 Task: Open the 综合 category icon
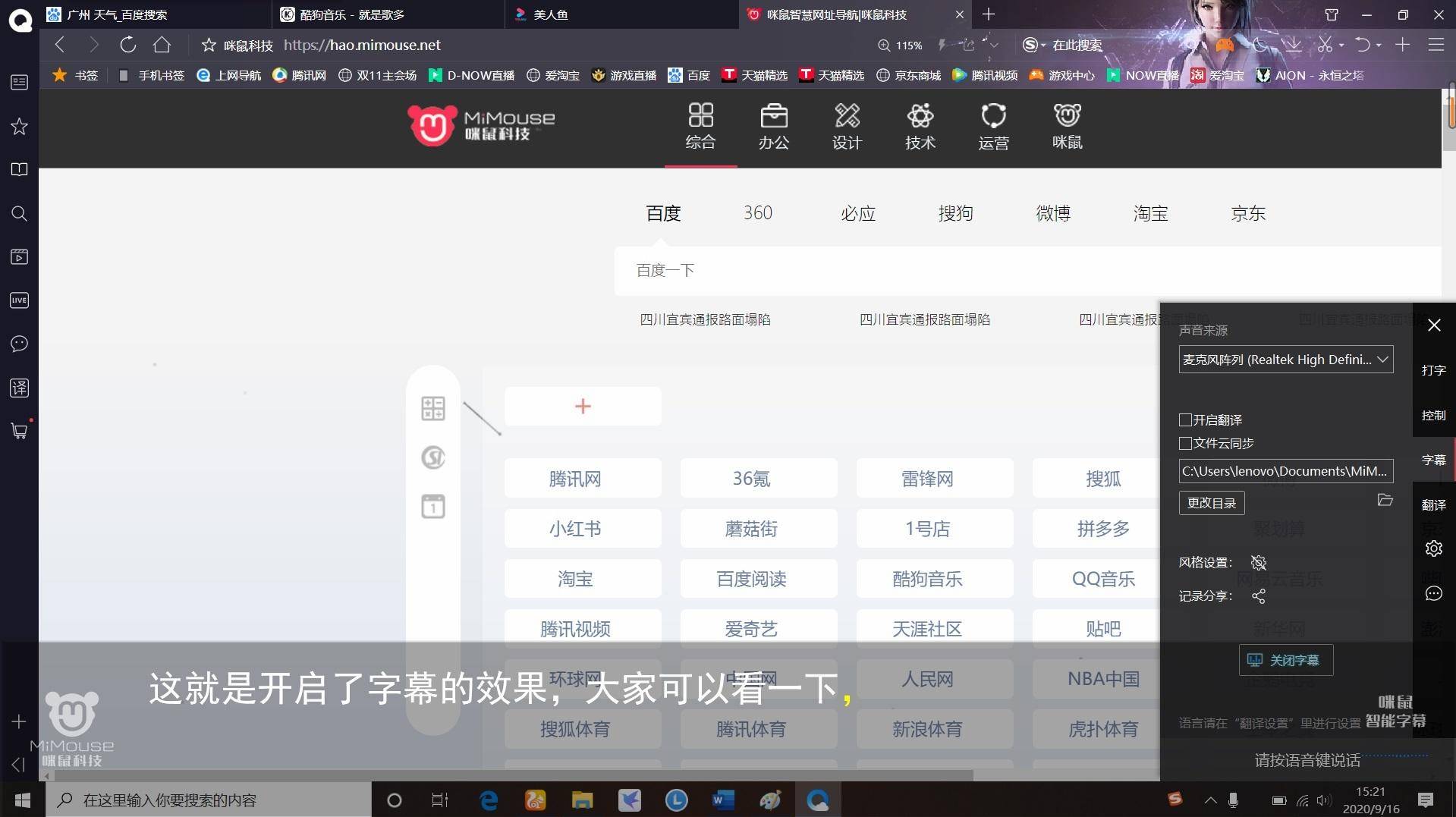point(700,126)
